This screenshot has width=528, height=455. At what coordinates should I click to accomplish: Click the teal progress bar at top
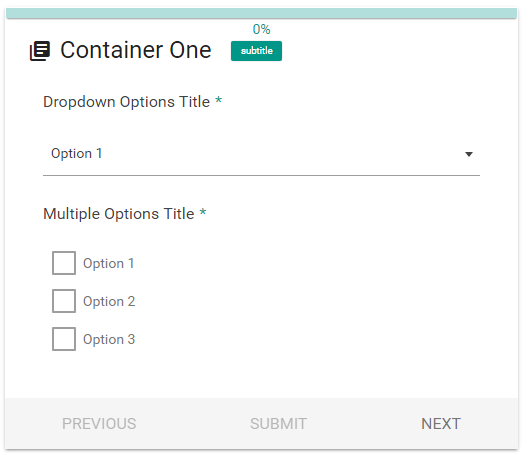(261, 13)
